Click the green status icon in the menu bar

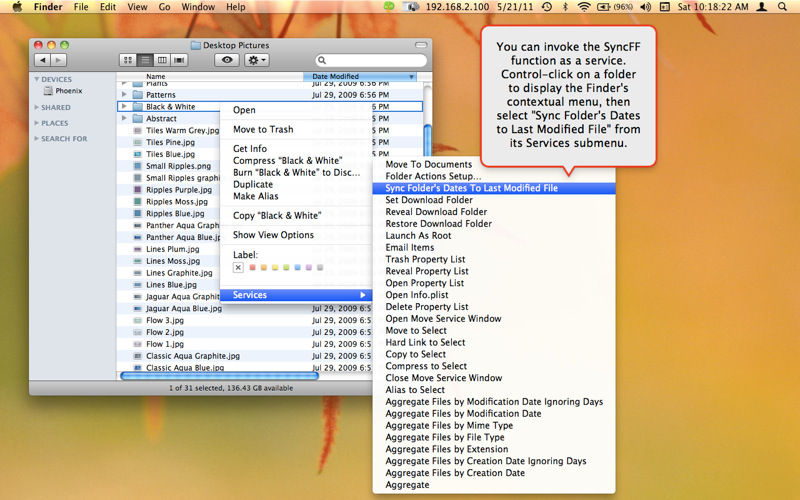tap(389, 6)
